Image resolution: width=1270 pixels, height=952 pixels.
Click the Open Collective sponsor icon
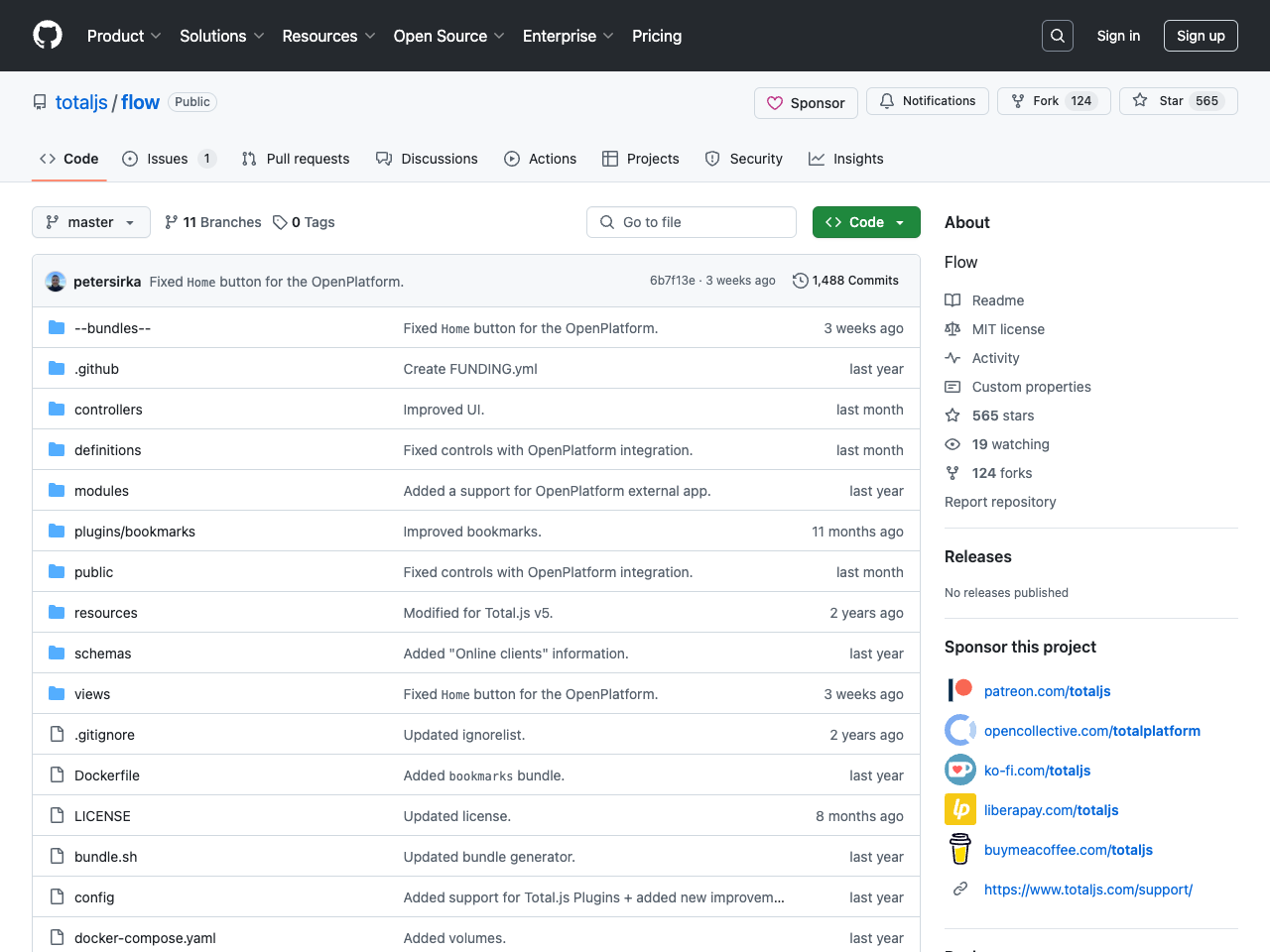(x=960, y=730)
